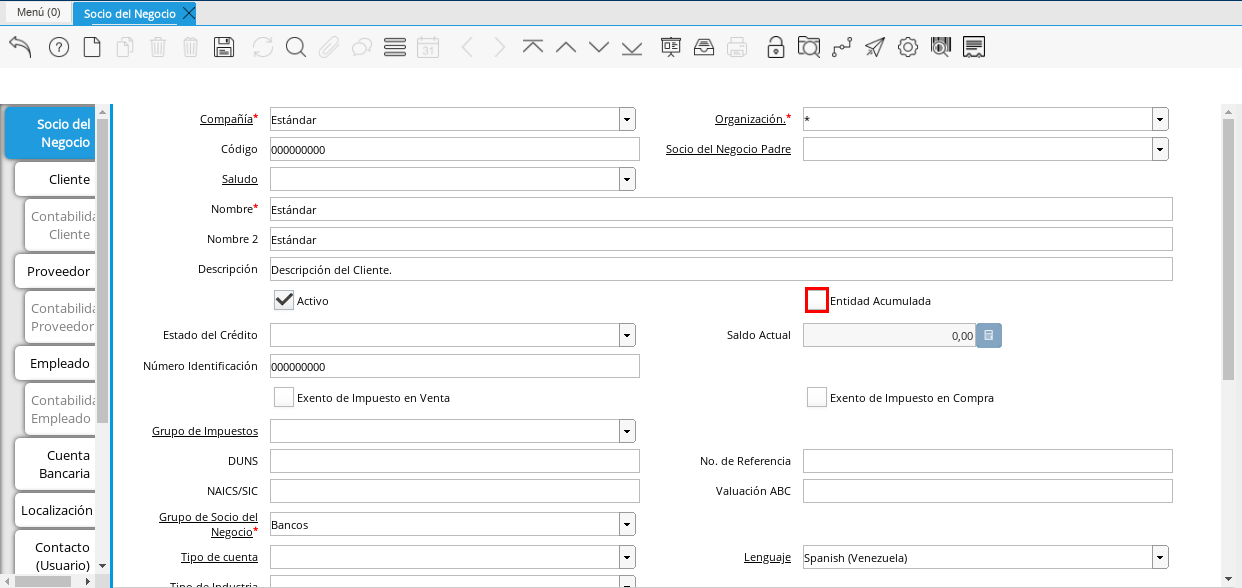1242x588 pixels.
Task: Expand the Compañía dropdown arrow
Action: 627,119
